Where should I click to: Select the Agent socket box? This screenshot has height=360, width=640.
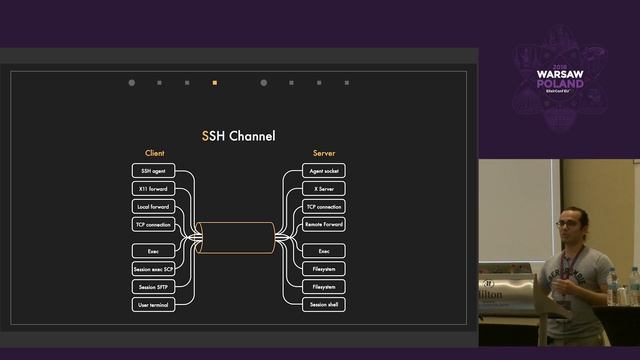324,171
